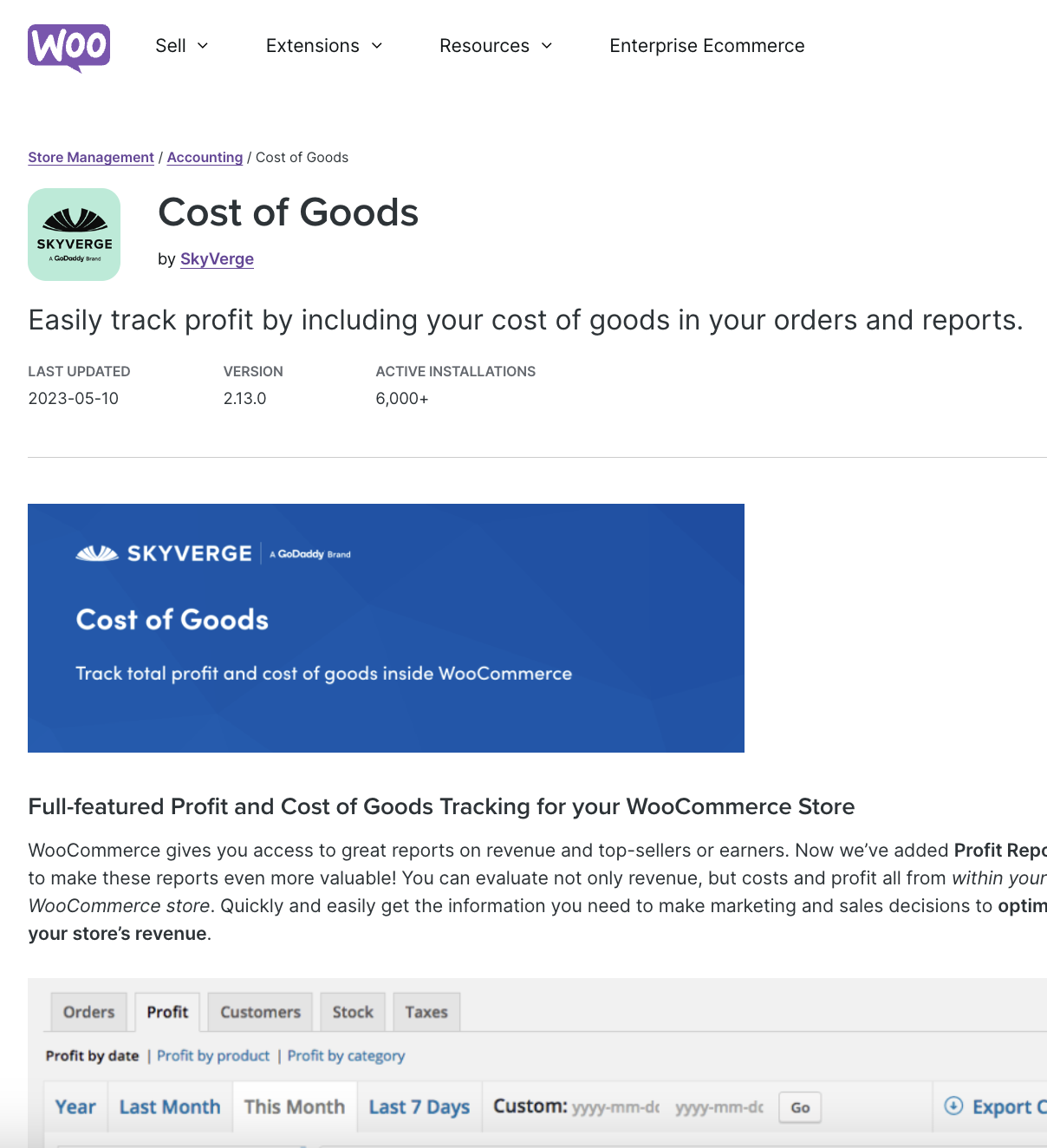Switch to the Orders tab
The image size is (1047, 1148).
click(88, 1011)
